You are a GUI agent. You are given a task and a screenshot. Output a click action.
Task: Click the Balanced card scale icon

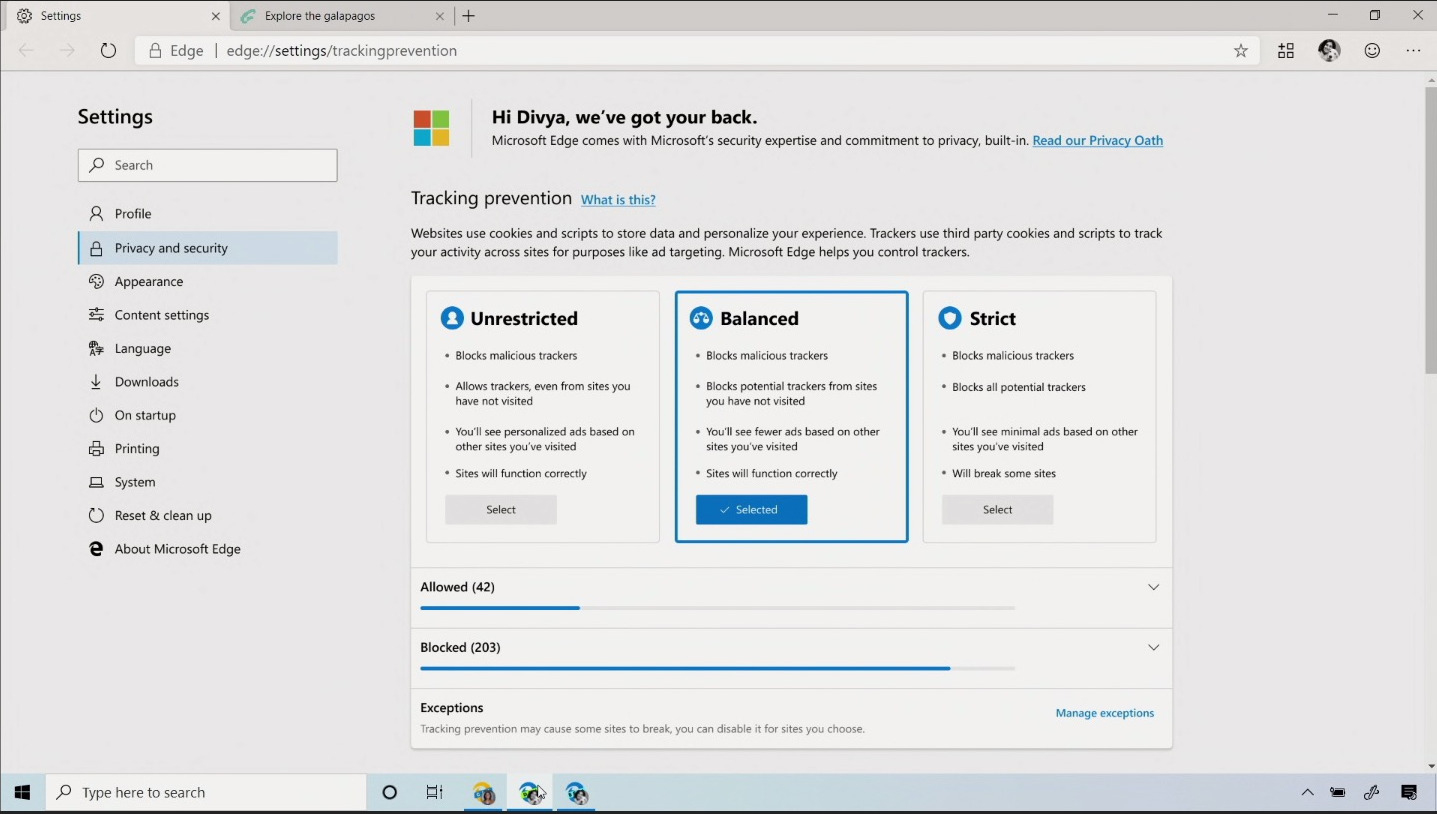tap(701, 318)
